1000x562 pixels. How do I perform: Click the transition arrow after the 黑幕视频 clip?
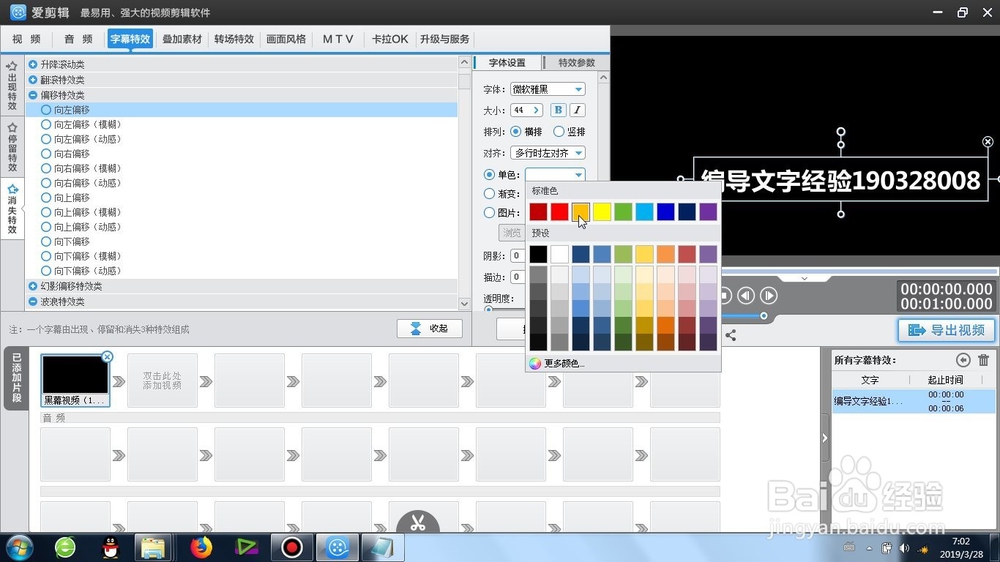coord(119,381)
